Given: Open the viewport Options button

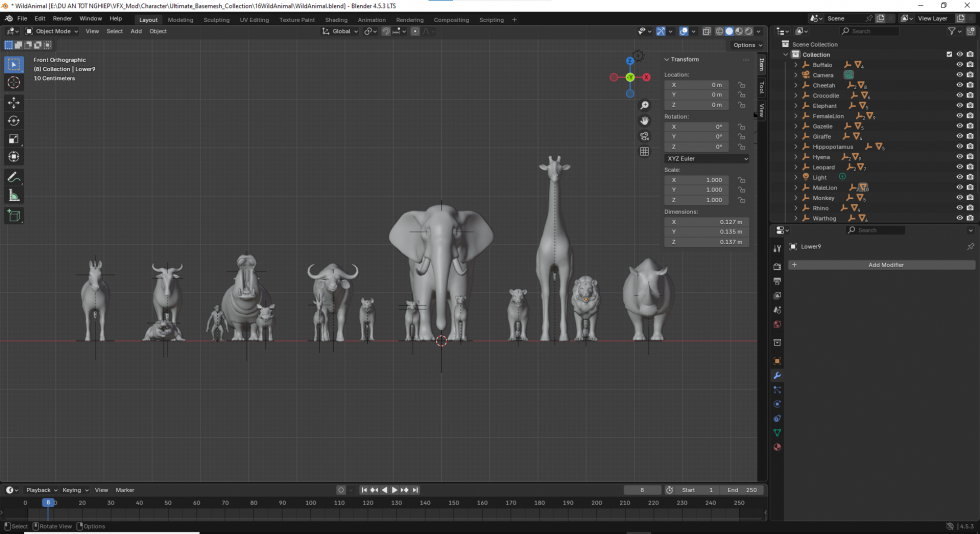Looking at the screenshot, I should tap(746, 45).
